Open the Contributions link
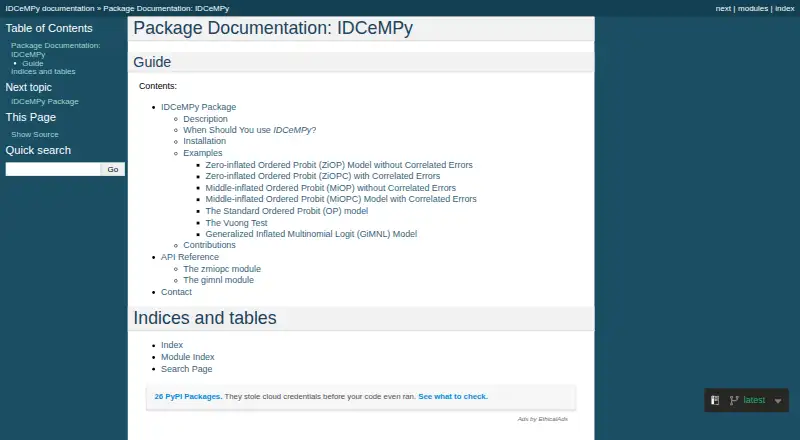 (x=209, y=245)
